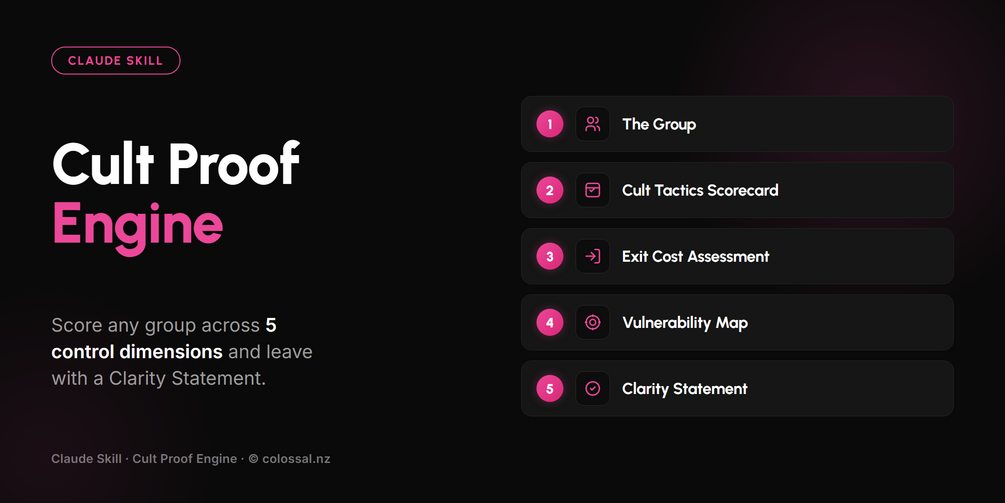Image resolution: width=1005 pixels, height=503 pixels.
Task: Click the colossal.nz footer link
Action: (x=296, y=459)
